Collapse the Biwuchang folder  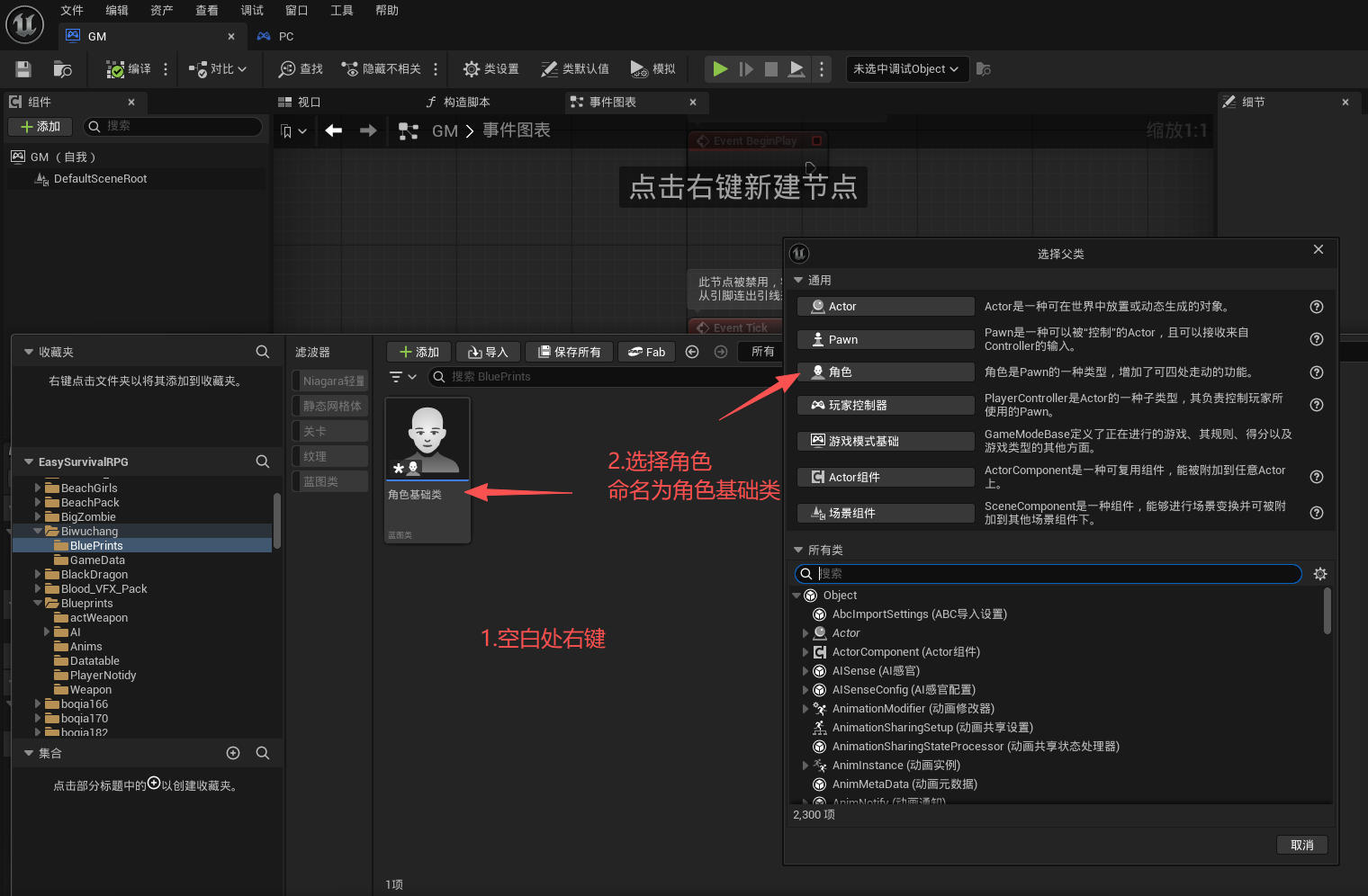38,532
